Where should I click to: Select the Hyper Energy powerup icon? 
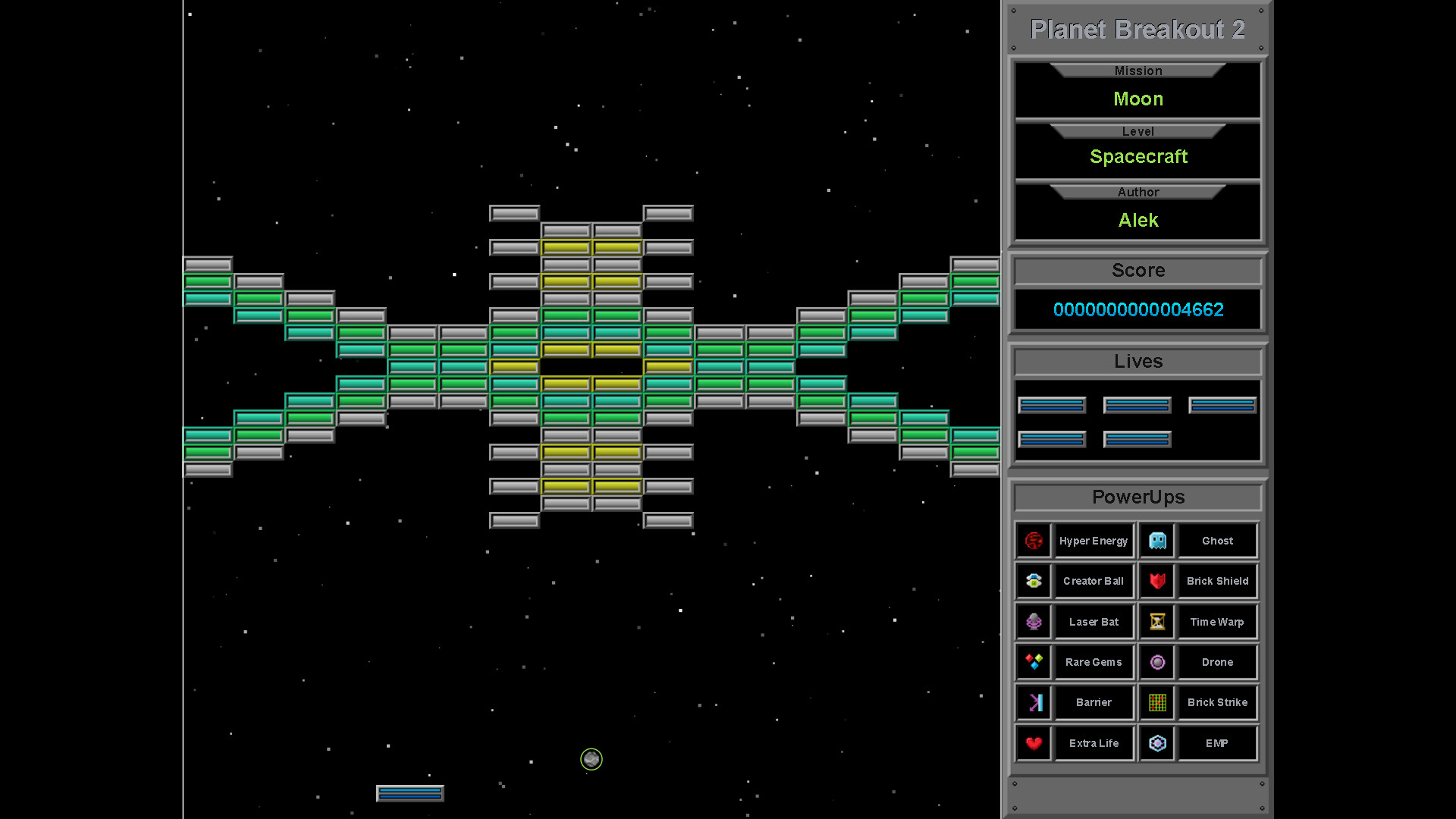tap(1033, 540)
